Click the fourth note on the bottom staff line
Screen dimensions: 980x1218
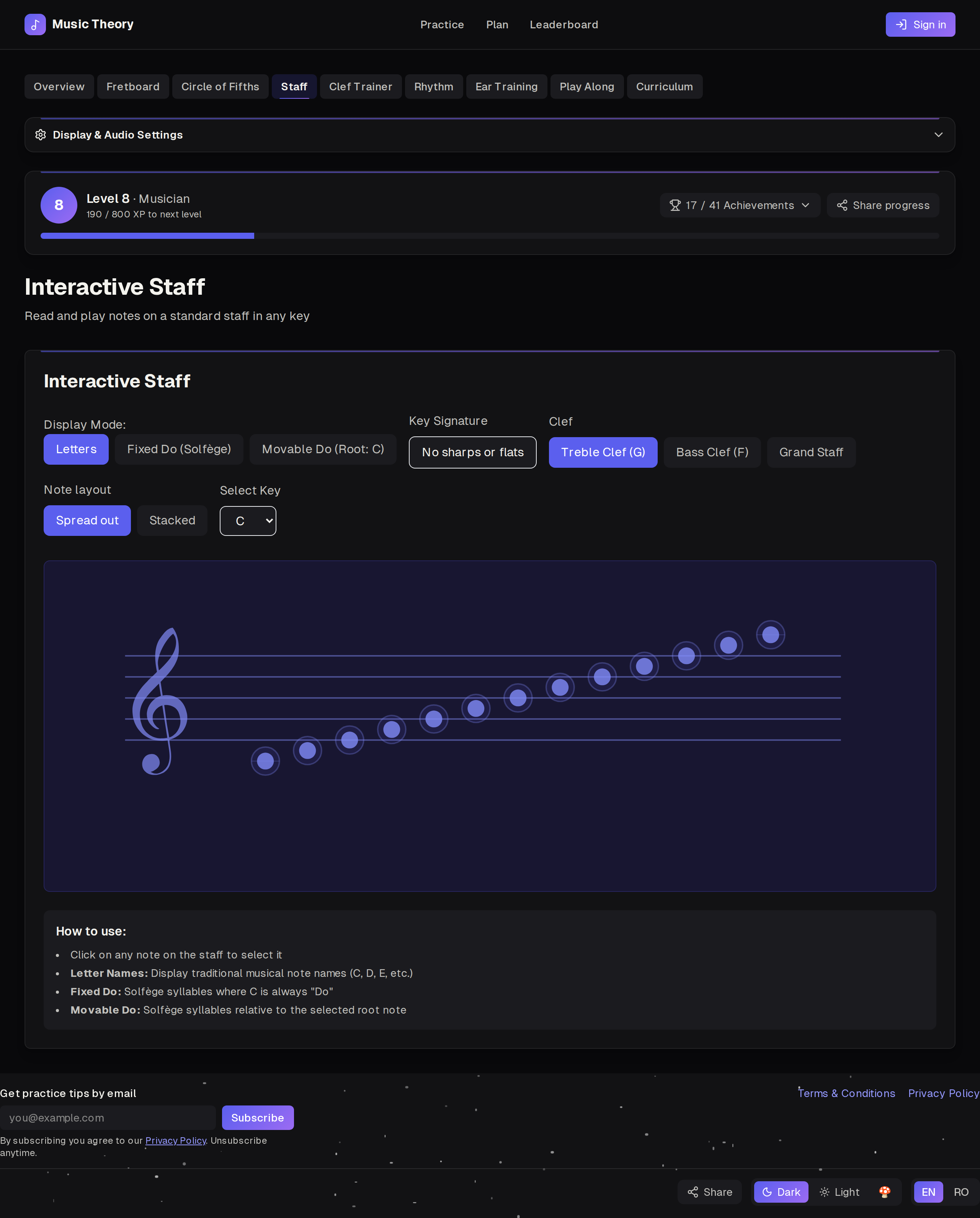392,729
